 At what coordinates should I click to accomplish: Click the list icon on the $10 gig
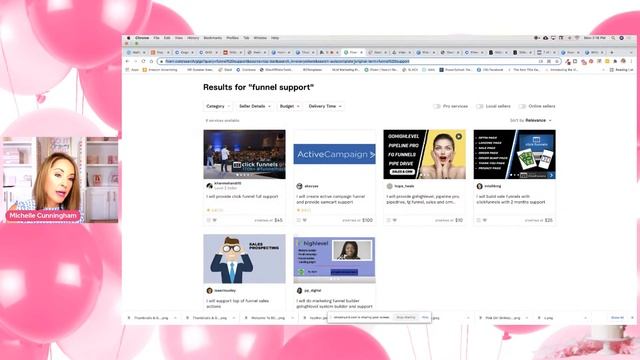[389, 220]
